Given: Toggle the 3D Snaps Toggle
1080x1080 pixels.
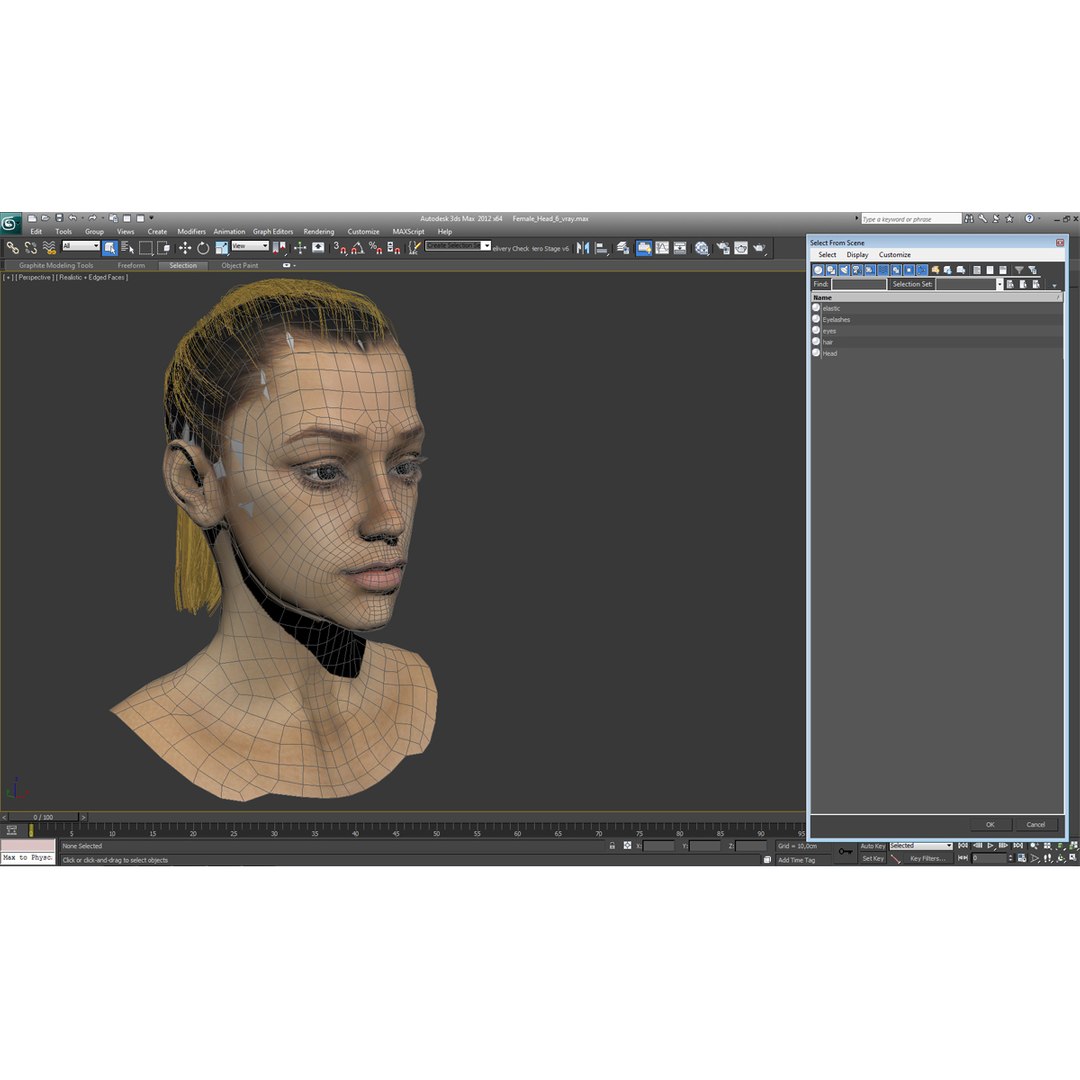Looking at the screenshot, I should click(x=340, y=248).
